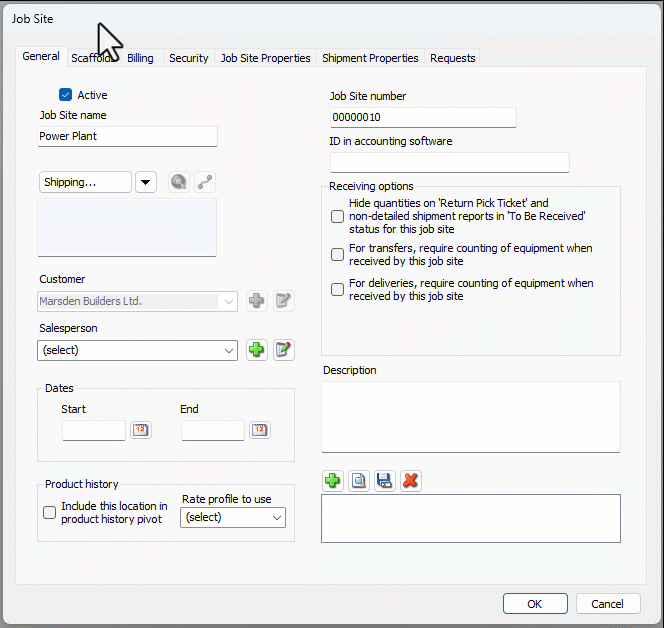Click the red X delete icon

pos(410,481)
